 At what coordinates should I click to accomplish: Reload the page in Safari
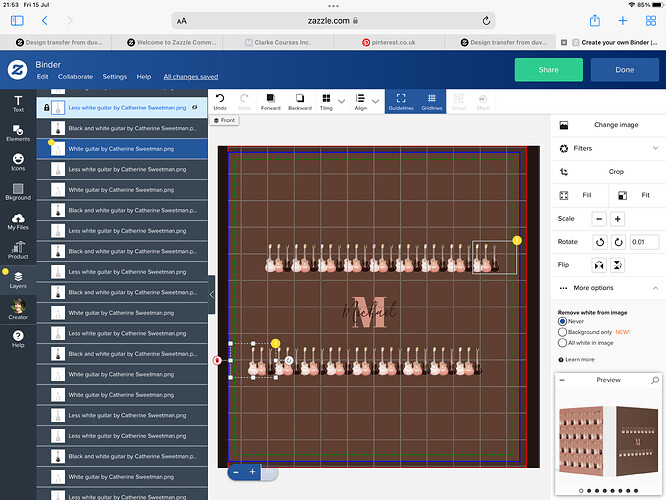(486, 20)
